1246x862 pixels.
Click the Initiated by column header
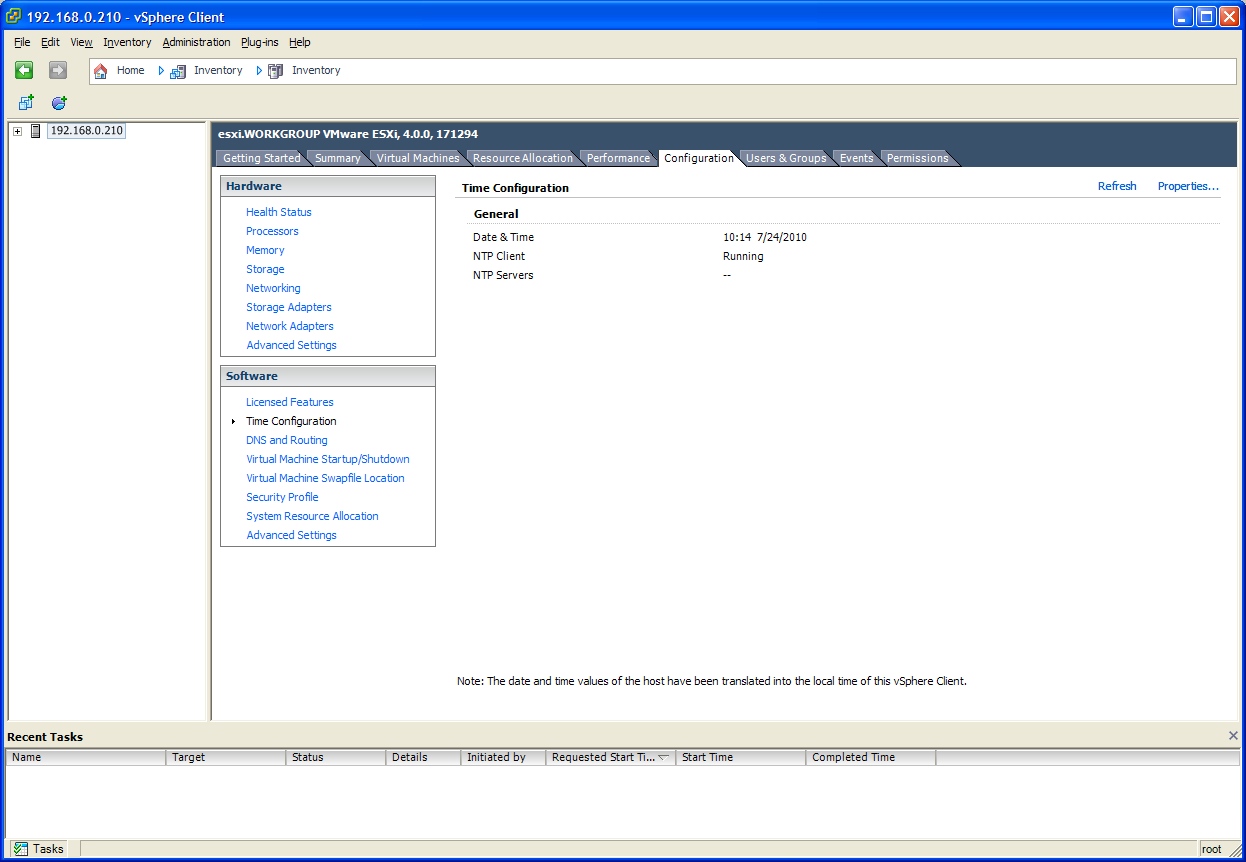coord(503,758)
